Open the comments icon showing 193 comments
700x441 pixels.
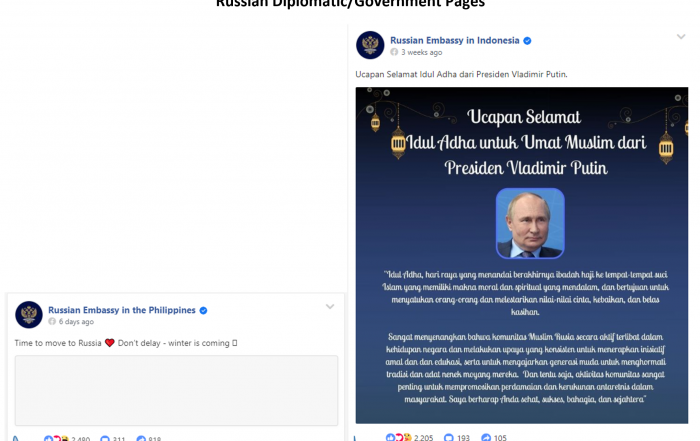click(449, 437)
